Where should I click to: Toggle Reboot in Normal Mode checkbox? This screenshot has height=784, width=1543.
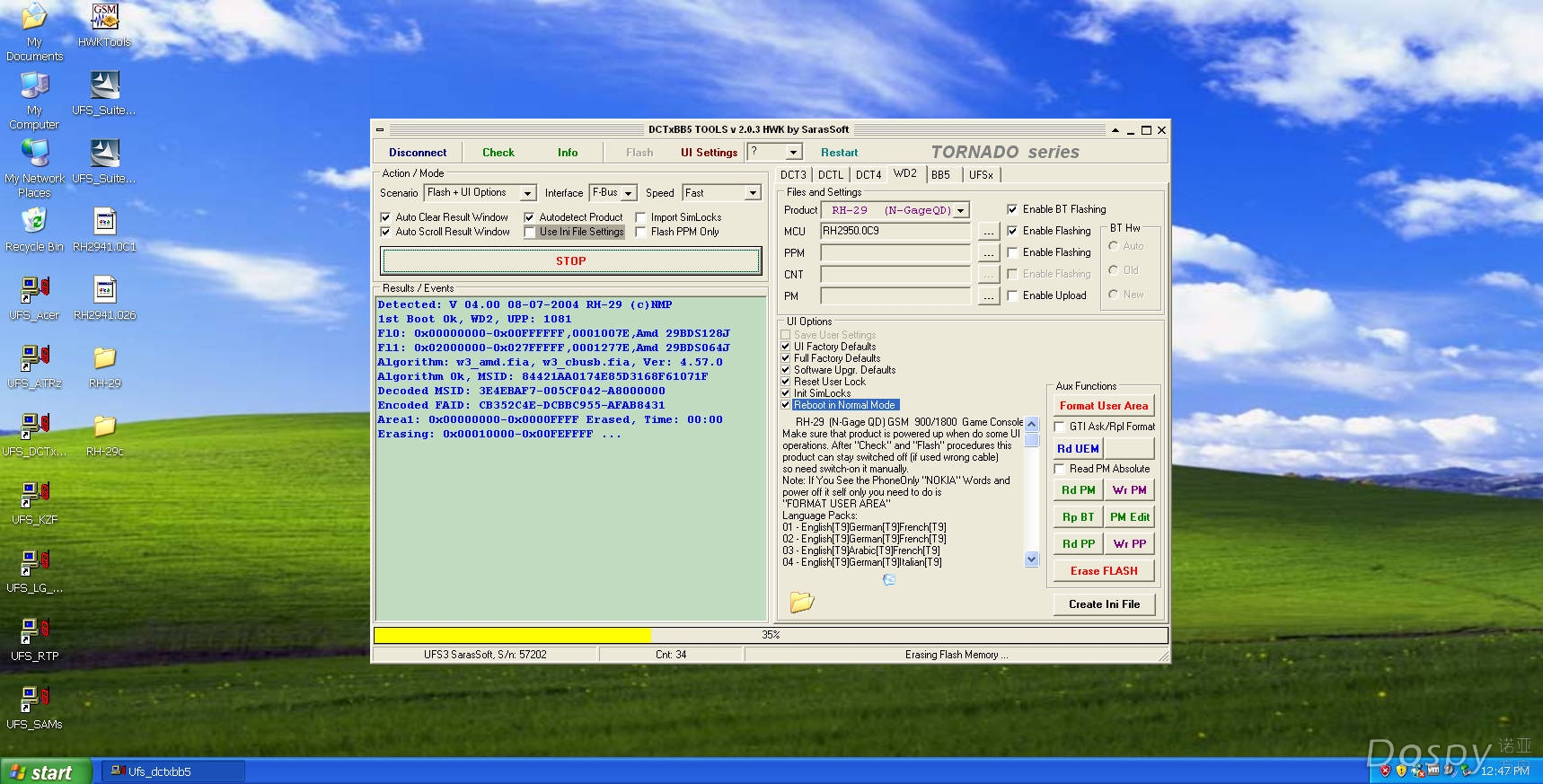point(786,405)
